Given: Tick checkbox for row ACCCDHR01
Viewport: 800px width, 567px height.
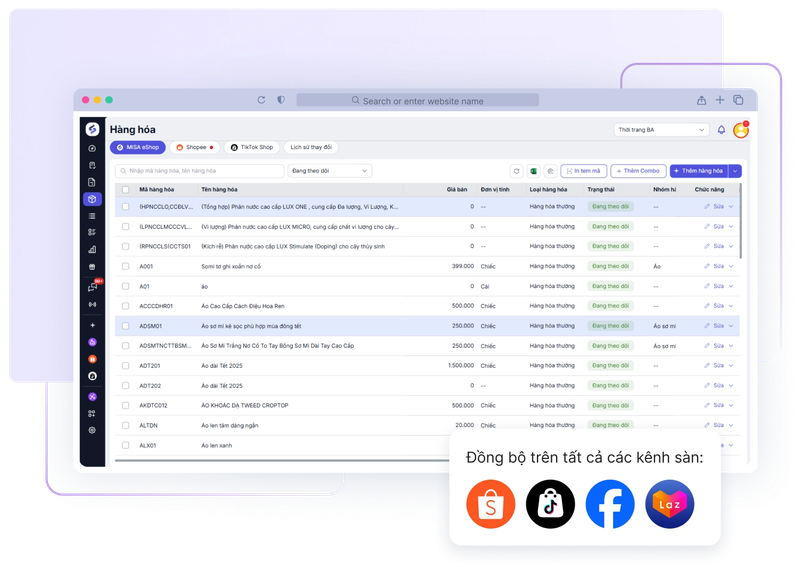Looking at the screenshot, I should 126,306.
